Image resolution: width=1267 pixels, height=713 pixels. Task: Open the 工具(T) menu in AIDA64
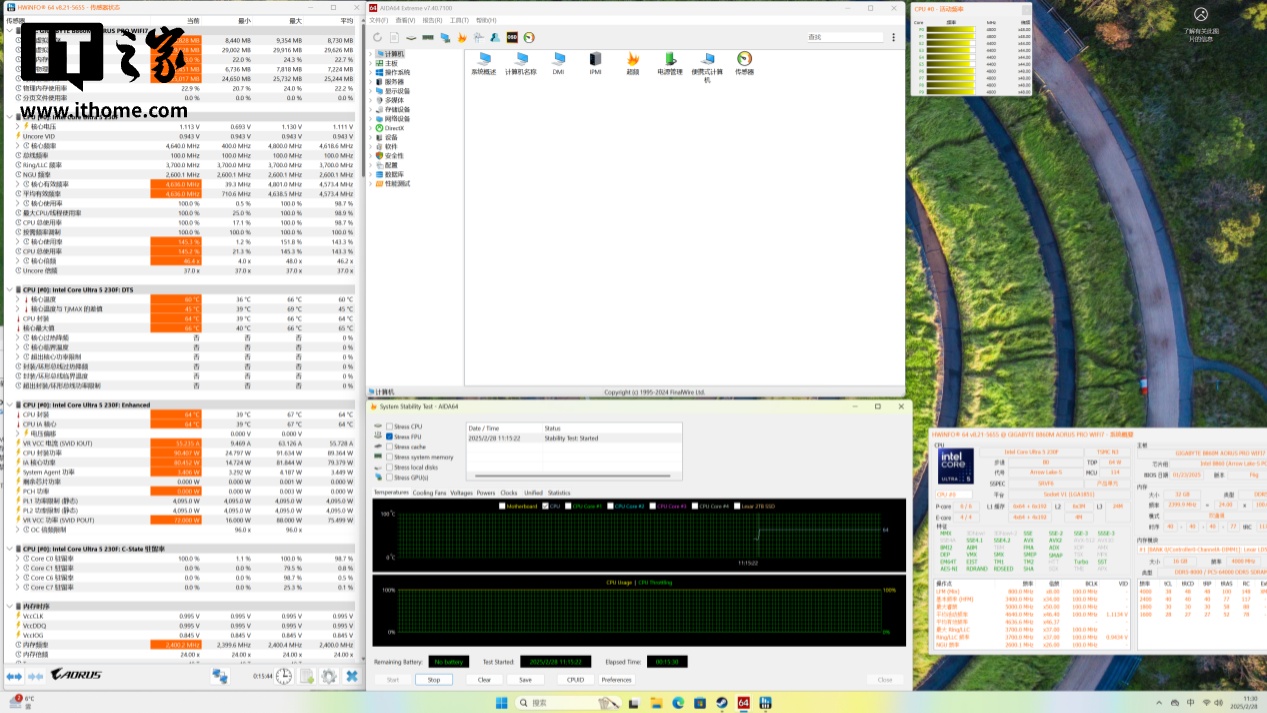pos(458,20)
